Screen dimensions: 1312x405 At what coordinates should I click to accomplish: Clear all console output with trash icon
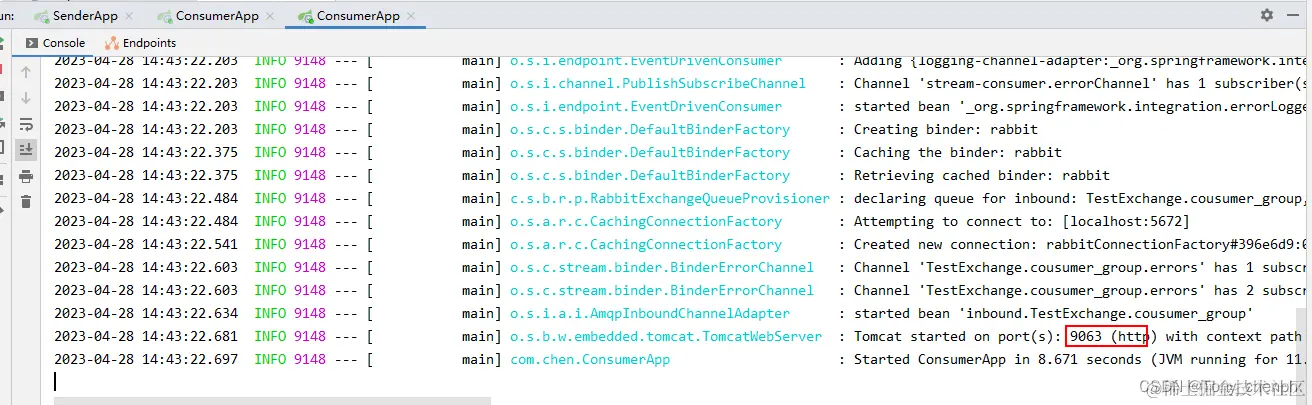pos(26,202)
